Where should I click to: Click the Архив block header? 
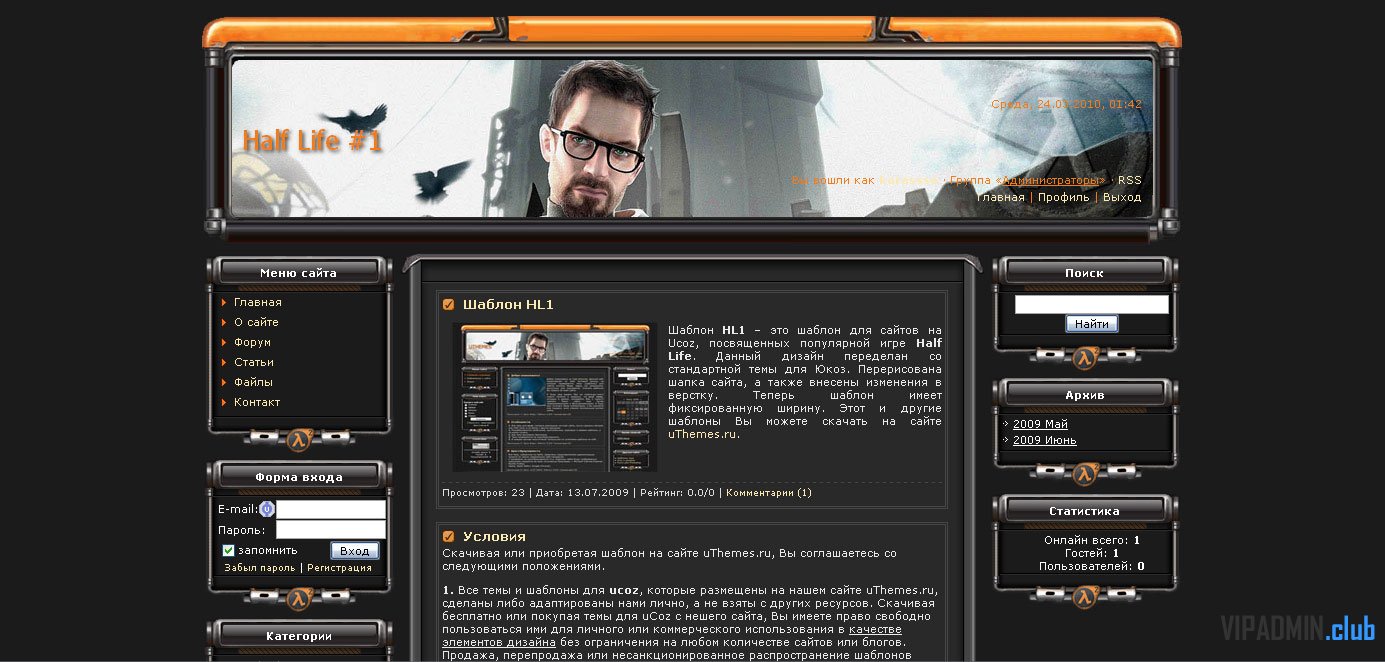1085,395
